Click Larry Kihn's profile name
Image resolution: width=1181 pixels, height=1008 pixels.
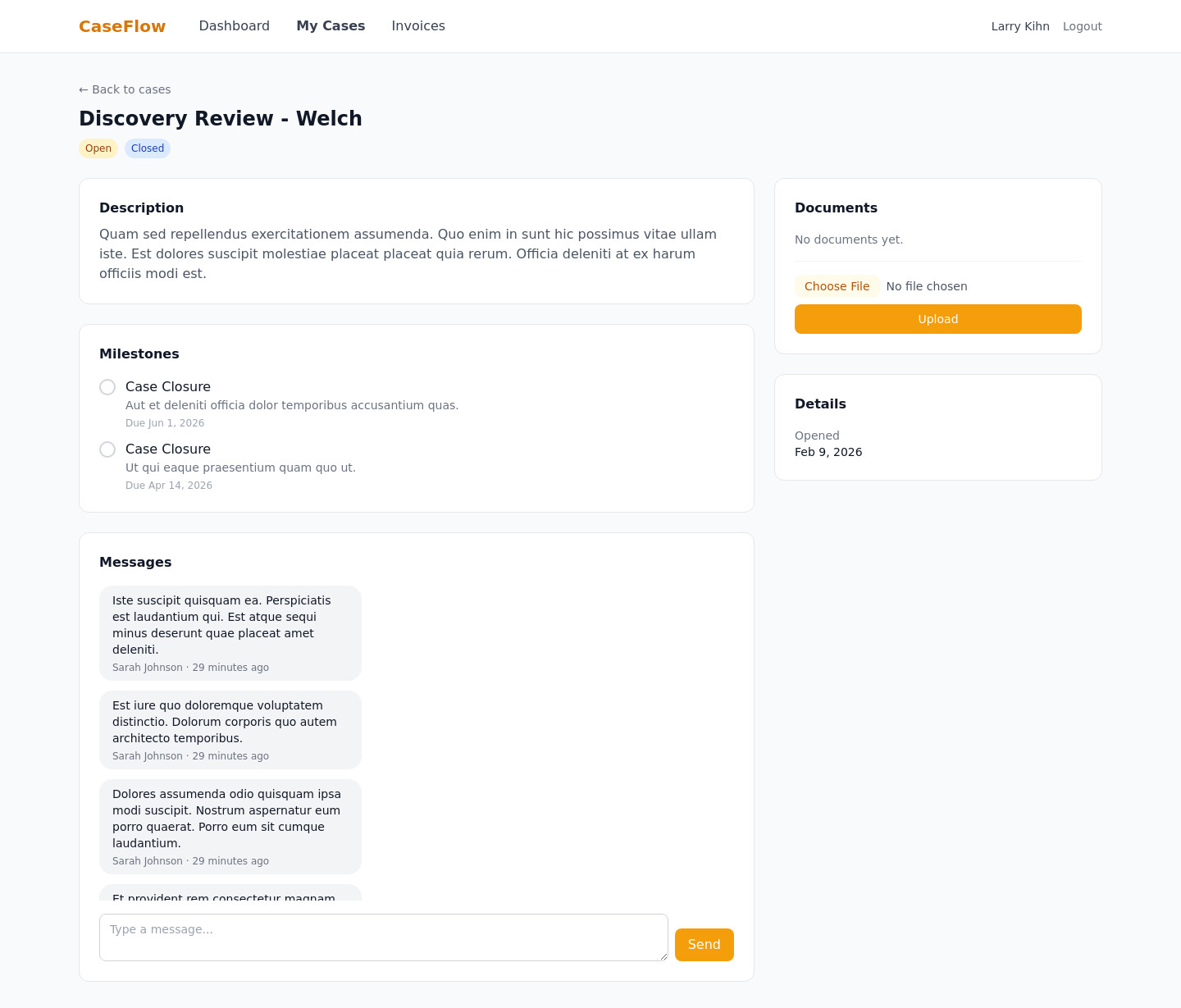pos(1019,25)
